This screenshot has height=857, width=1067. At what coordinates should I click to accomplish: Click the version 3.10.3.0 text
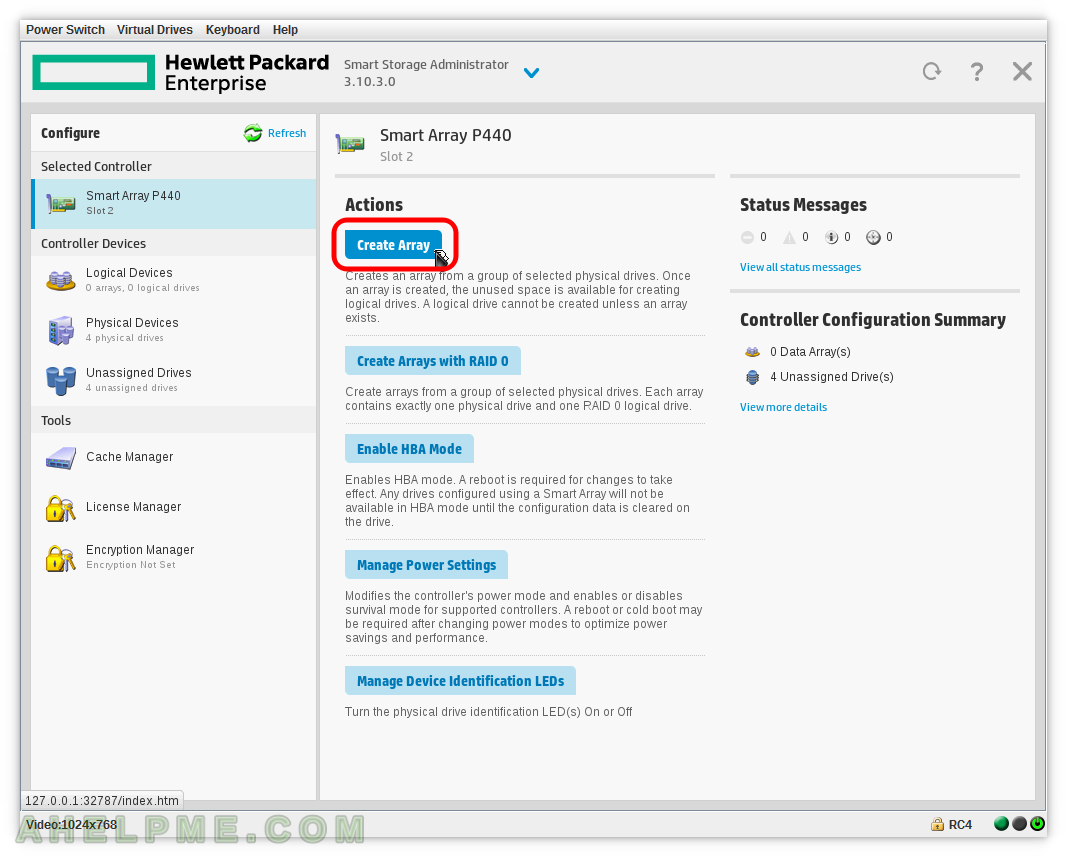[x=370, y=82]
